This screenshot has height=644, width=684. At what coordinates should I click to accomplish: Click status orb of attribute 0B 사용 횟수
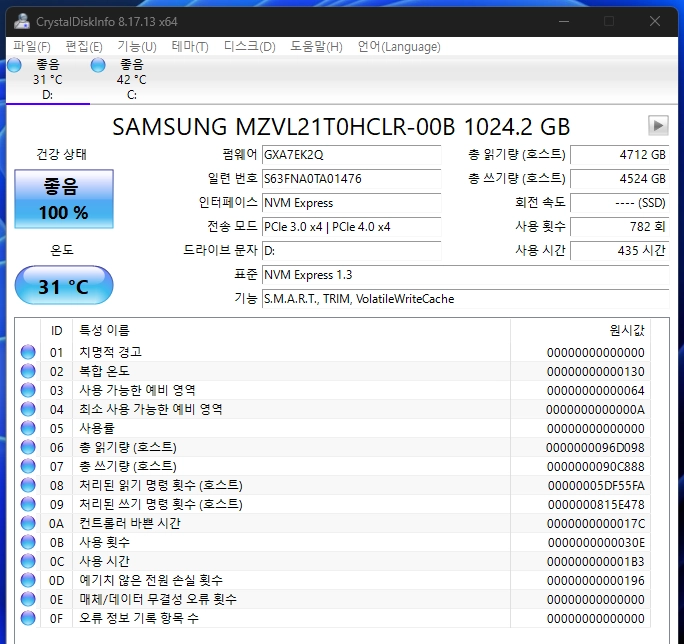(x=28, y=542)
